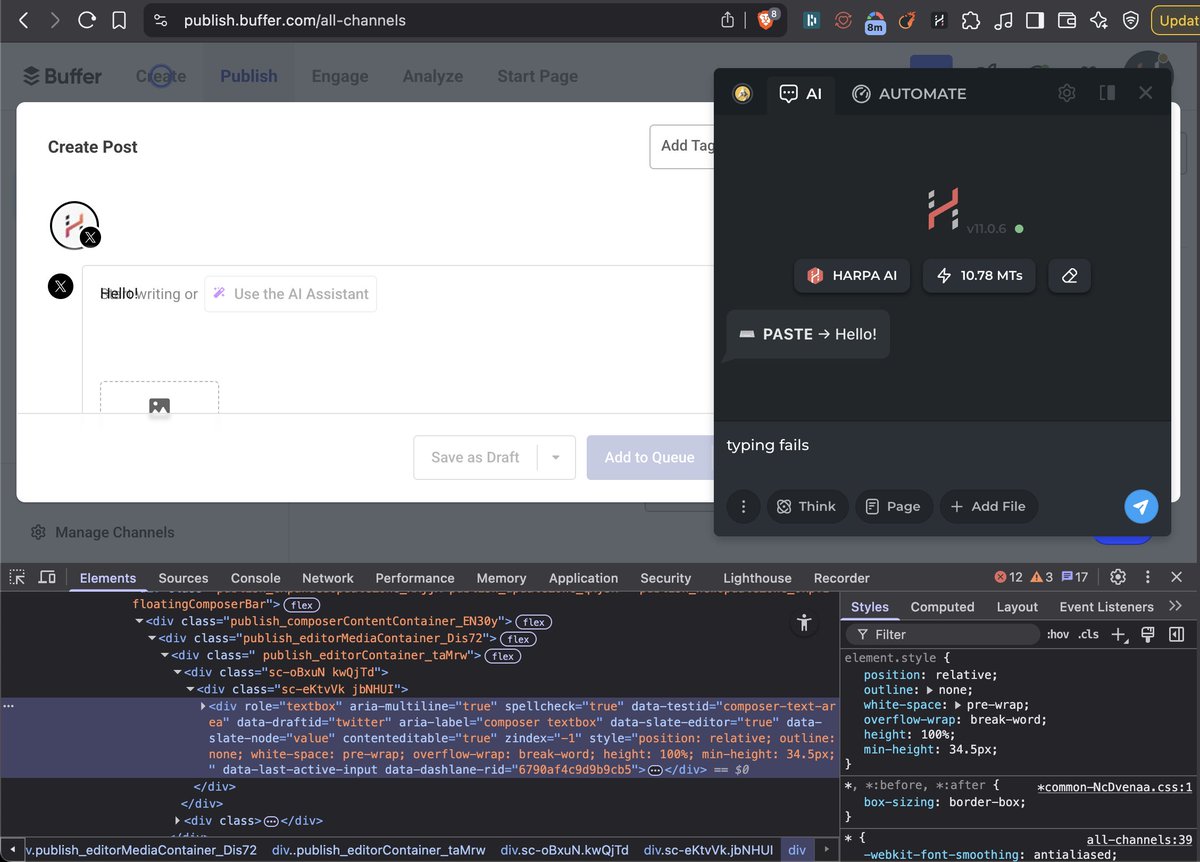Toggle .cls classes button
This screenshot has width=1200, height=862.
point(1089,634)
